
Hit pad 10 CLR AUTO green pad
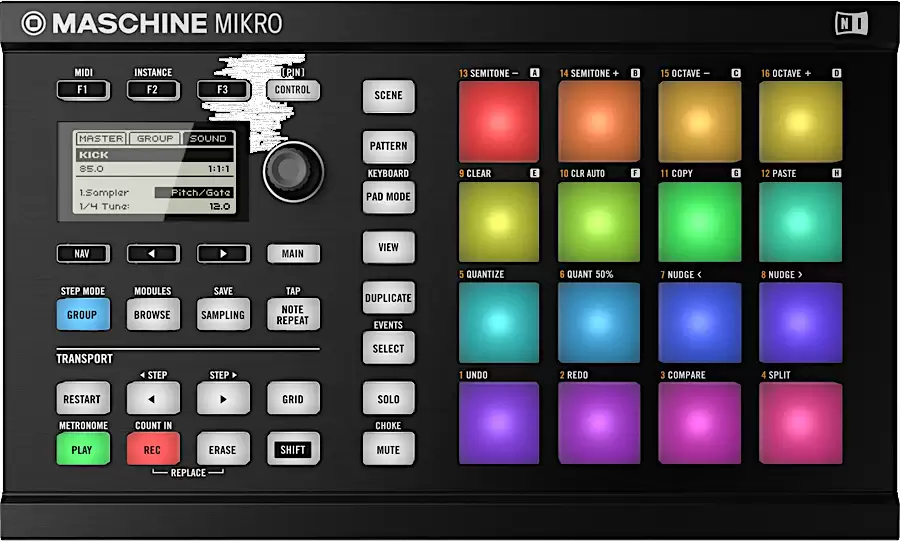(599, 221)
